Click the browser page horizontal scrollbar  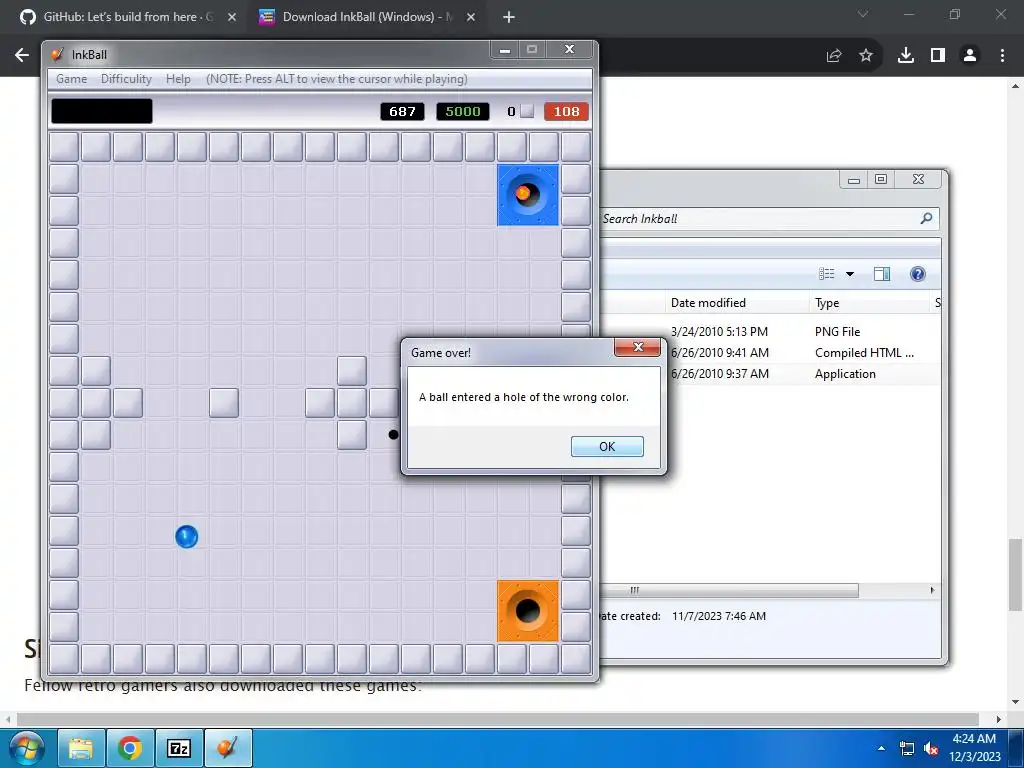point(498,720)
